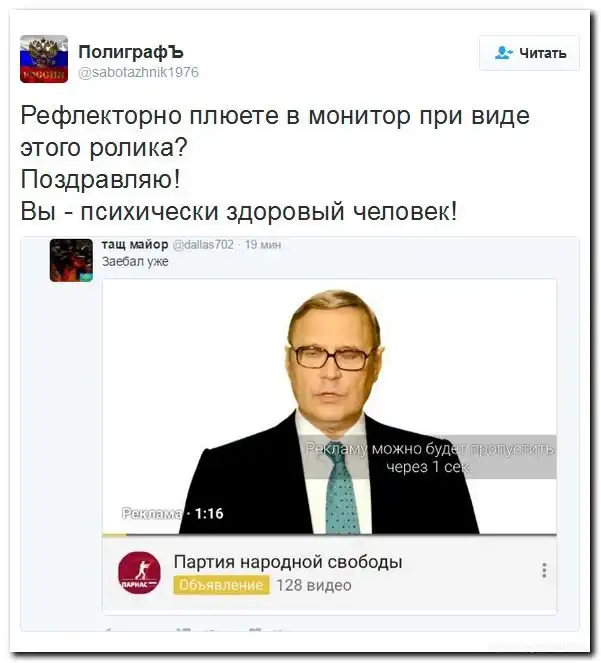Click the Реклама 1:16 time label

tap(173, 513)
